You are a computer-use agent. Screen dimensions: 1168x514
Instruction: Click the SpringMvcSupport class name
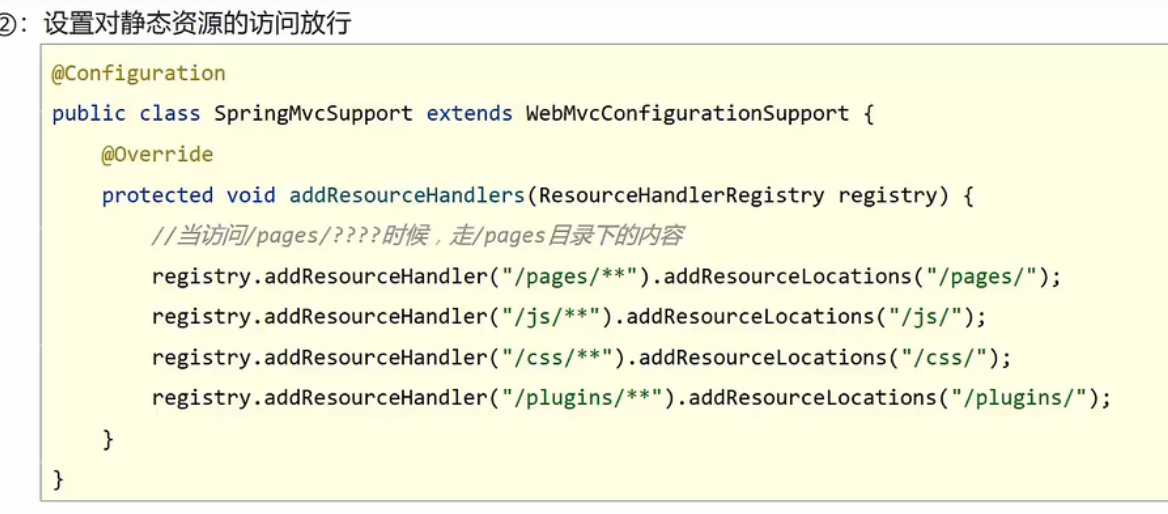click(313, 114)
